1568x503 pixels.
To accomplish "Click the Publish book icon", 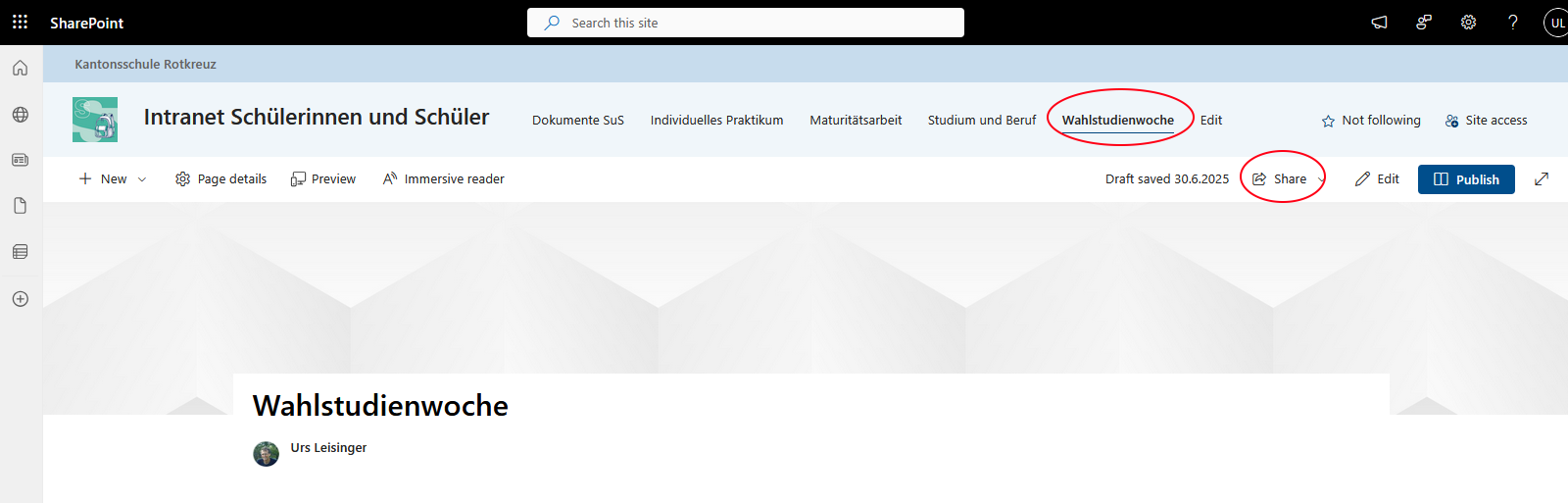I will 1441,179.
